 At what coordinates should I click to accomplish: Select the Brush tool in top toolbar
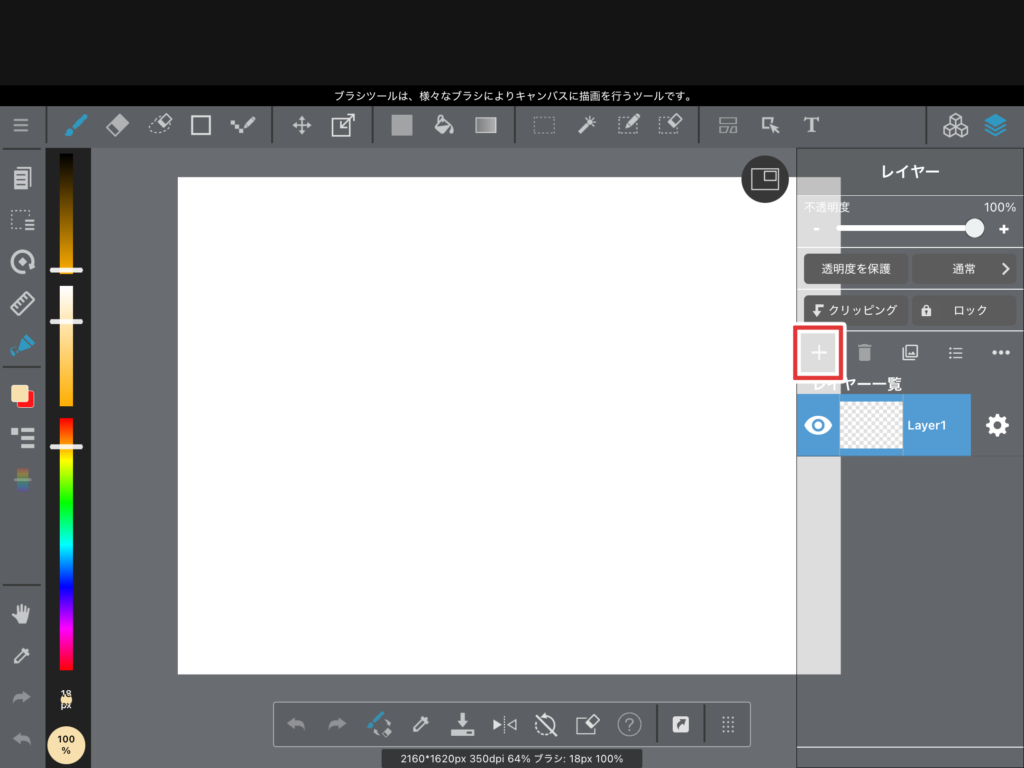coord(75,125)
